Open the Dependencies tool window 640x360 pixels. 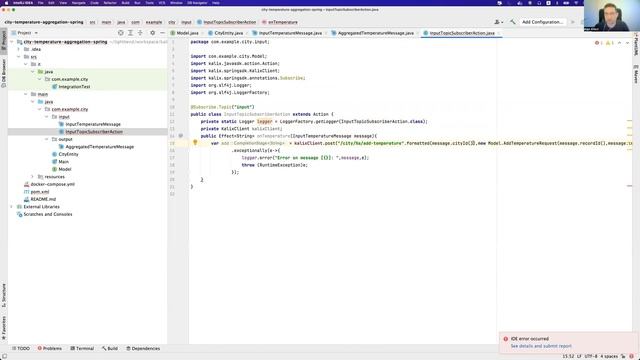143,349
